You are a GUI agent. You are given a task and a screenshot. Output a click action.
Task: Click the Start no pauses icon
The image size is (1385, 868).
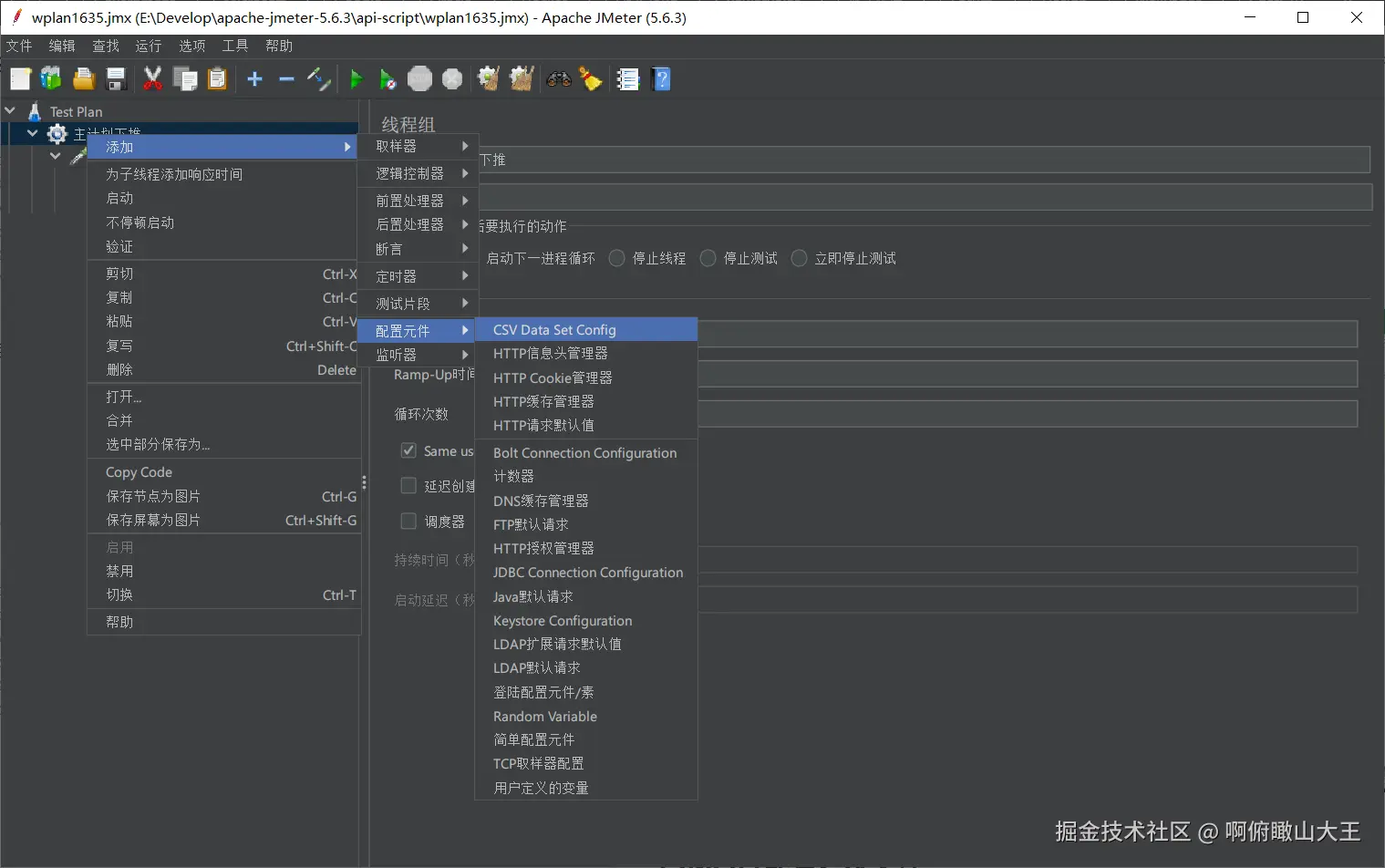click(x=388, y=79)
